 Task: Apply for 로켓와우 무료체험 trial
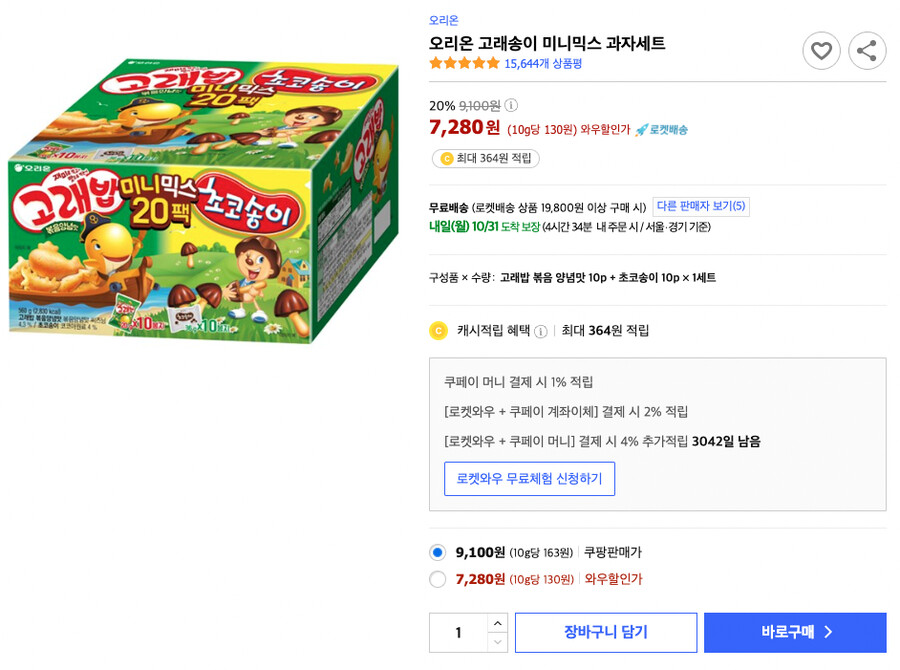click(x=529, y=478)
